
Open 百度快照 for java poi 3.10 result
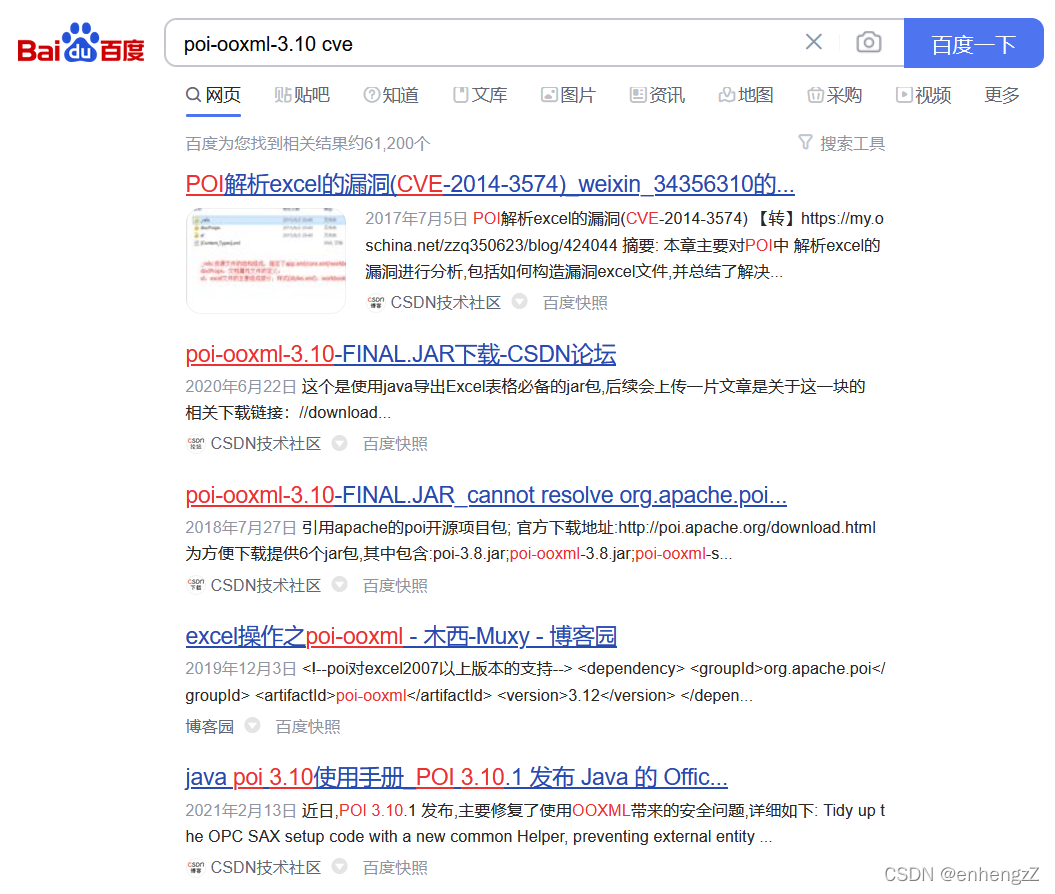pyautogui.click(x=395, y=868)
